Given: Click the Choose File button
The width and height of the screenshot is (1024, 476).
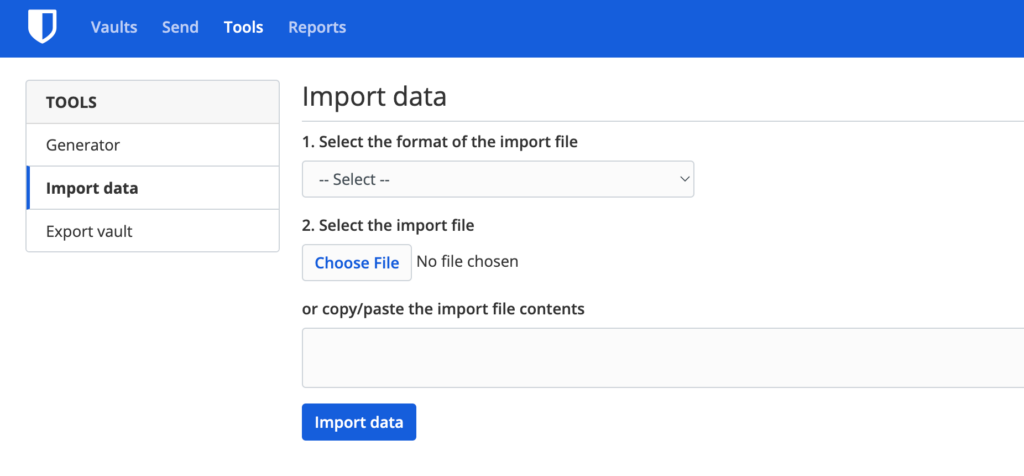Looking at the screenshot, I should pos(357,263).
